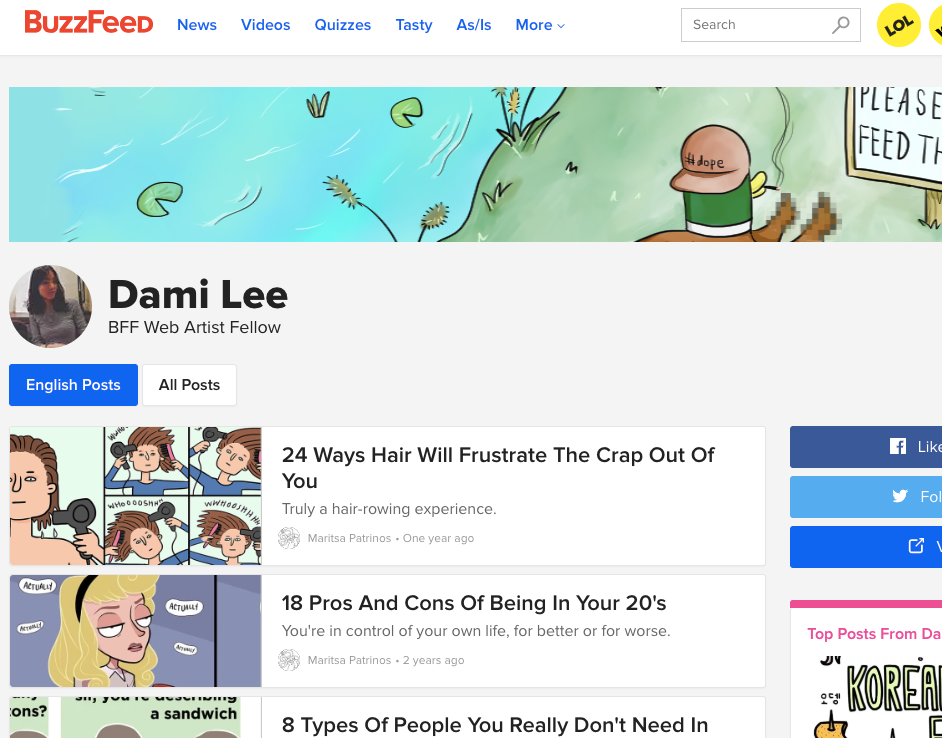This screenshot has height=738, width=942.
Task: Open '24 Ways Hair Will Frustrate' article
Action: pos(498,468)
